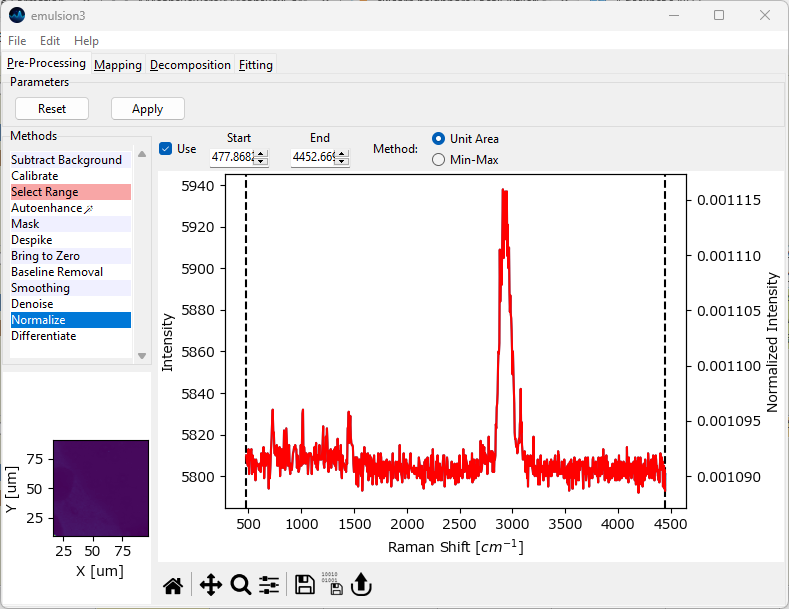Click the binary data save icon

tap(333, 585)
